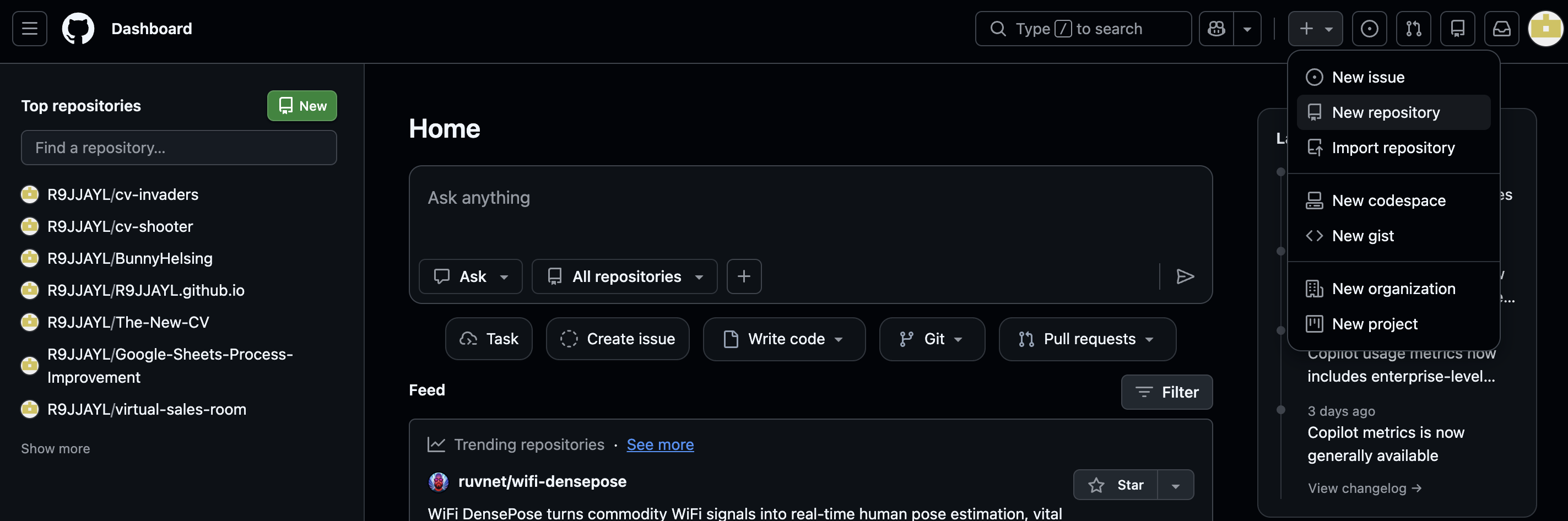The height and width of the screenshot is (521, 1568).
Task: Open the Pull requests icon in header
Action: tap(1413, 29)
